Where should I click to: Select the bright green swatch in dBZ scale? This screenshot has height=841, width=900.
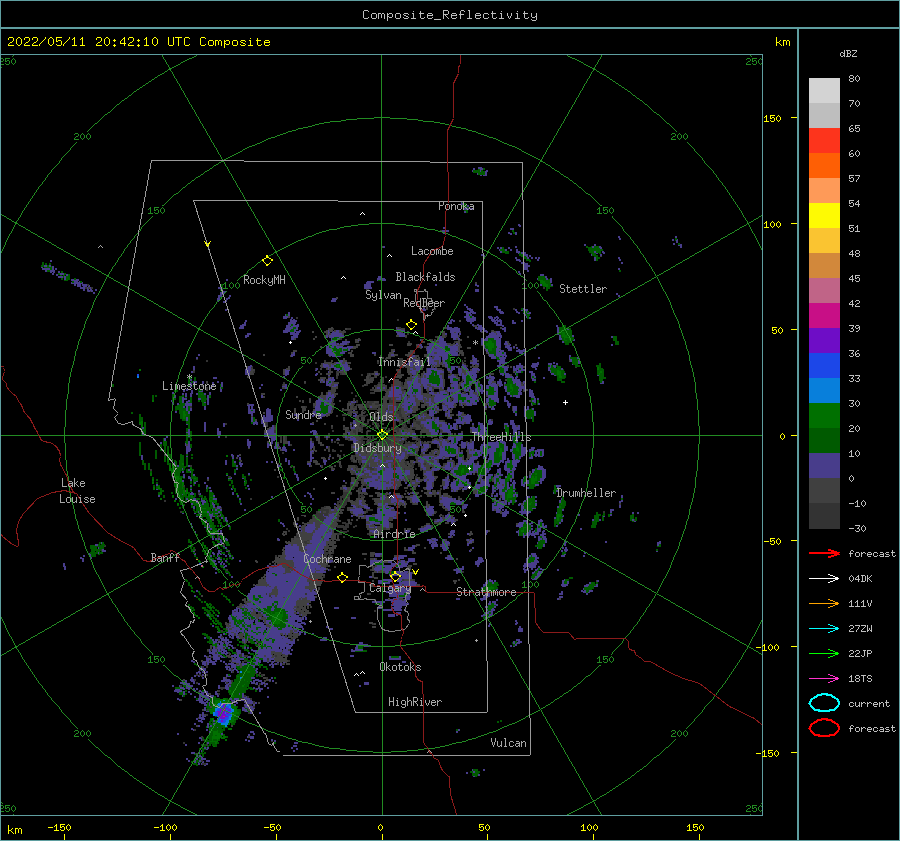[x=824, y=415]
